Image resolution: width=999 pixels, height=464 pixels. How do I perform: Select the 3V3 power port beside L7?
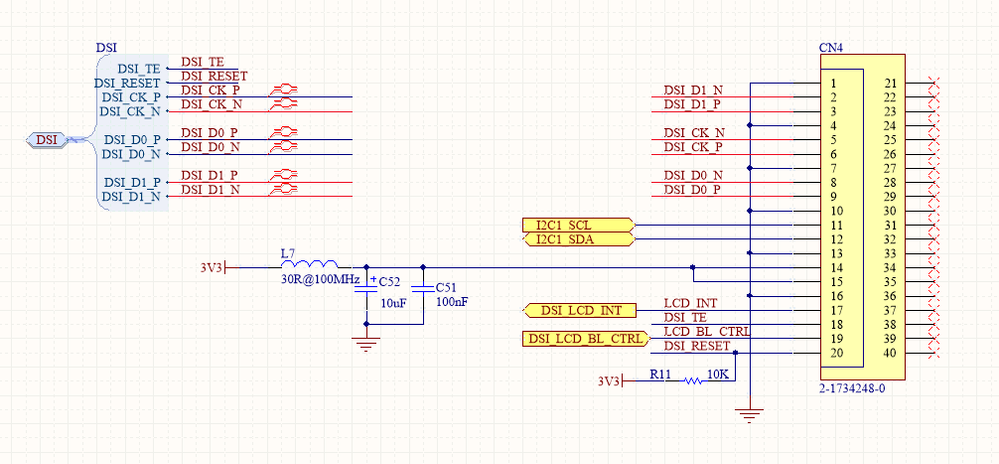point(213,268)
